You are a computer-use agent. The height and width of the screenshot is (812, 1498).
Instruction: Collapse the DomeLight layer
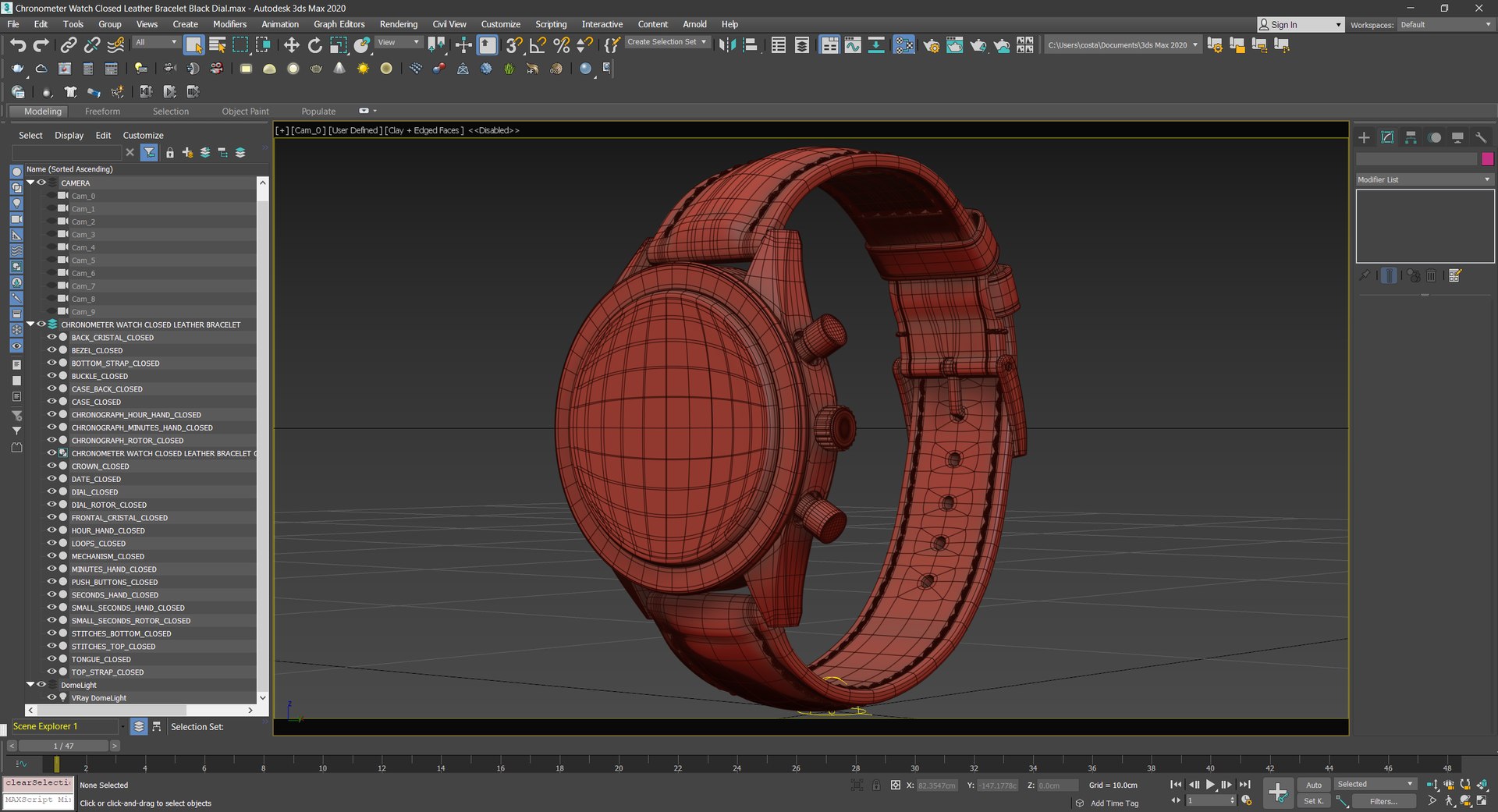coord(30,684)
